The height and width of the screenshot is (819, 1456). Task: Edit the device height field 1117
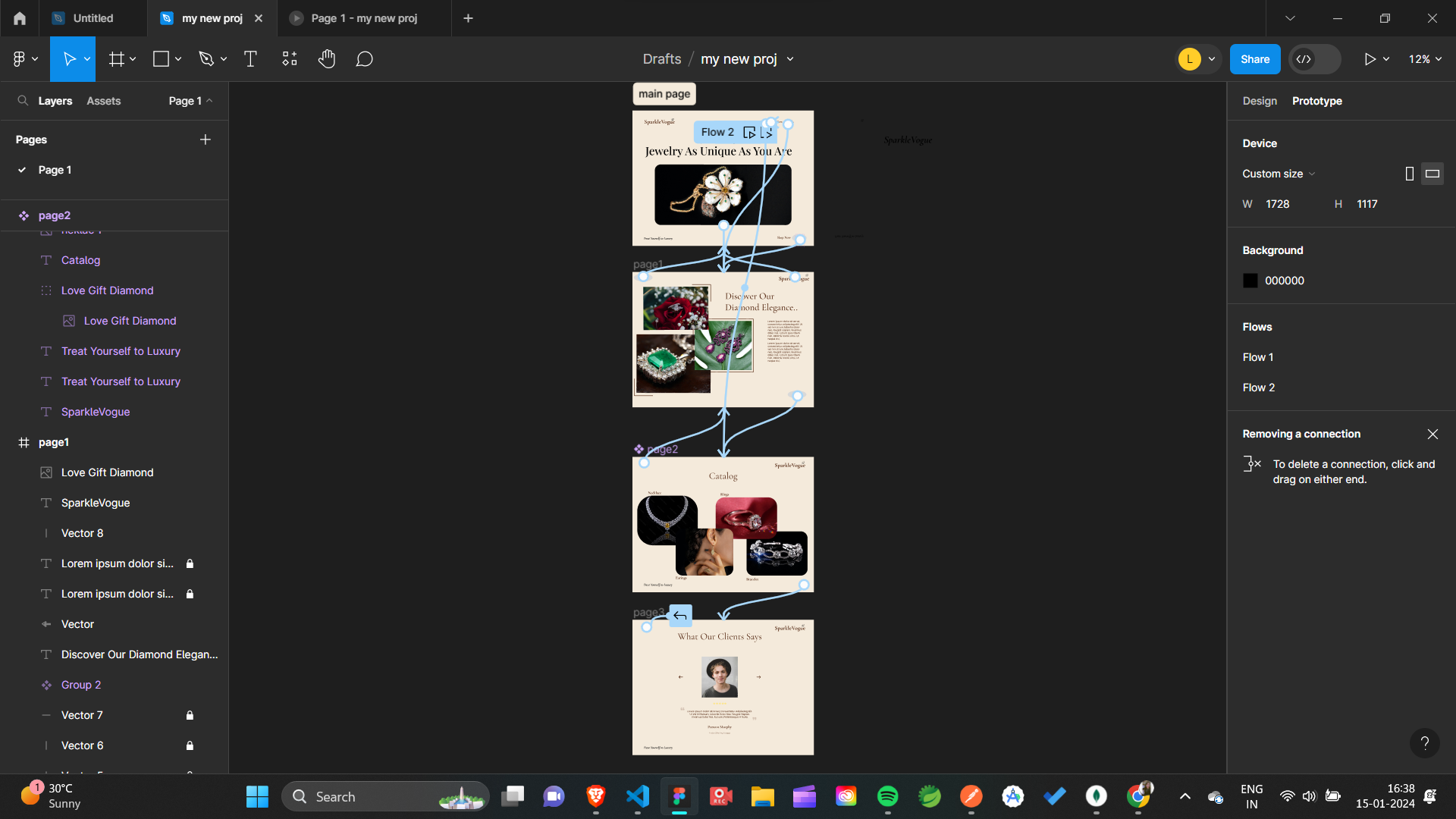click(x=1367, y=204)
